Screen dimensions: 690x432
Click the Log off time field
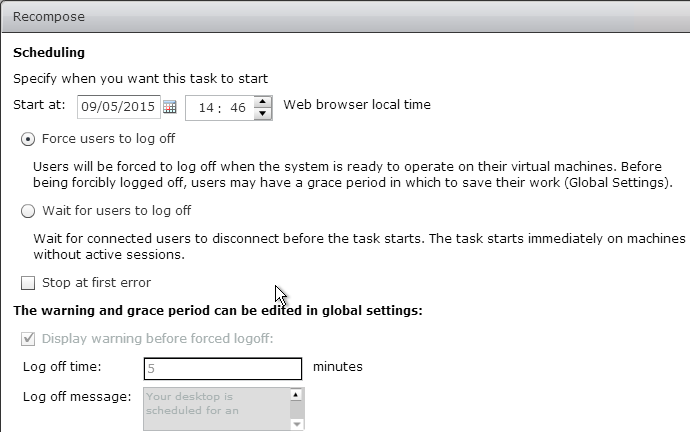coord(223,369)
